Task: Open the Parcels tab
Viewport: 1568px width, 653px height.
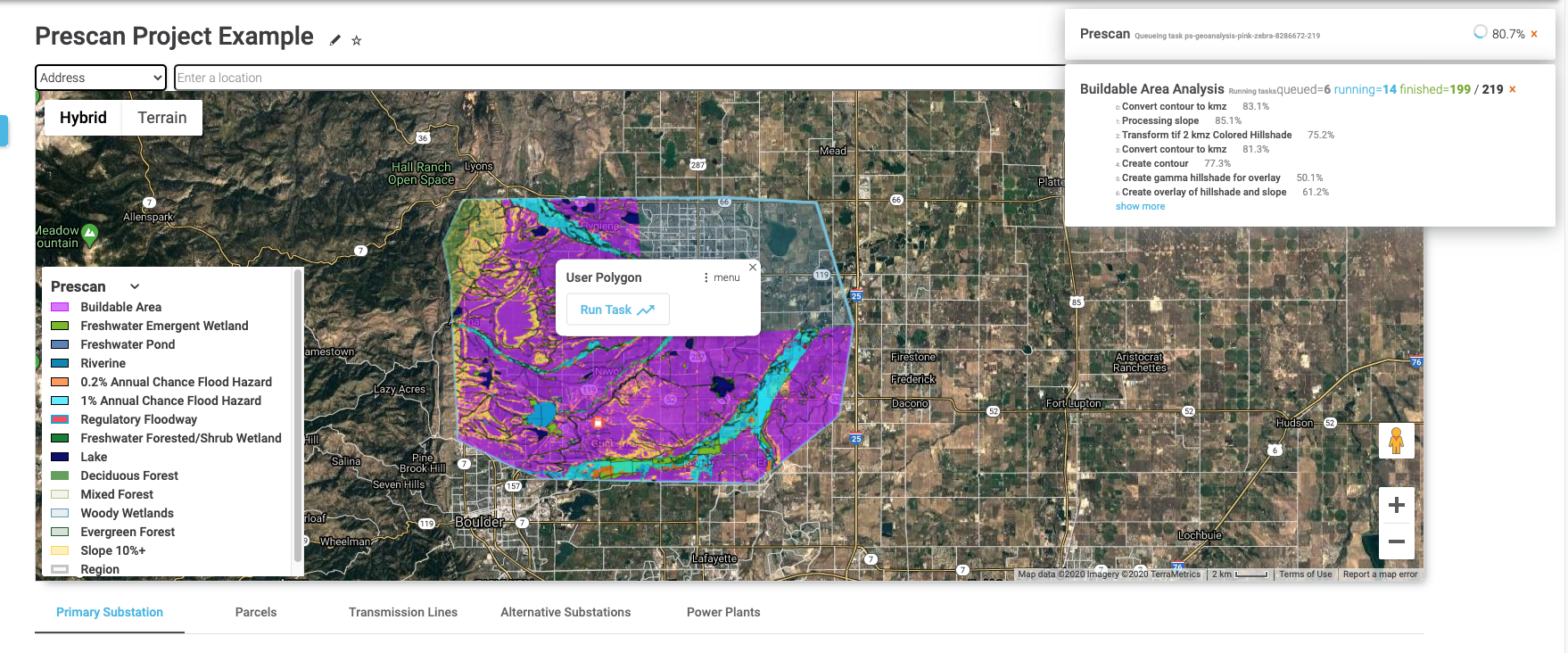Action: (x=256, y=612)
